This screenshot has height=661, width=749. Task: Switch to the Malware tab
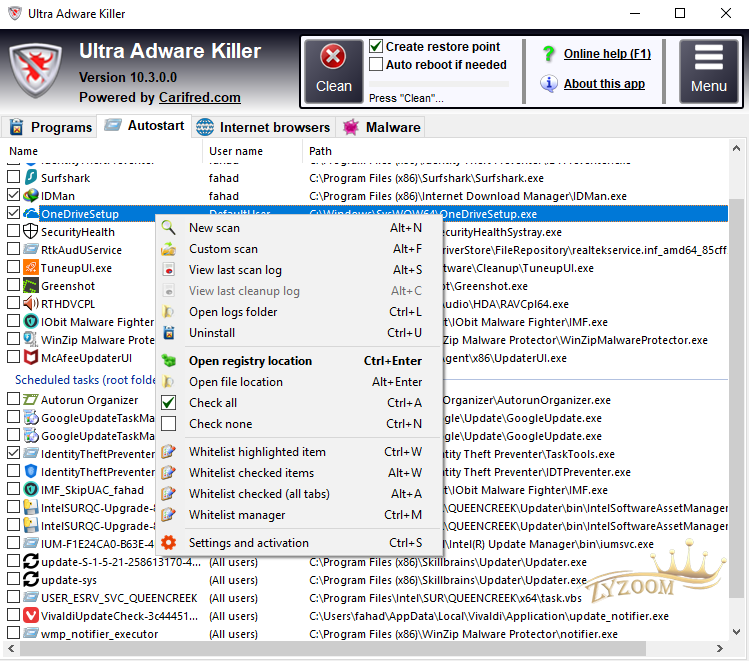click(381, 127)
